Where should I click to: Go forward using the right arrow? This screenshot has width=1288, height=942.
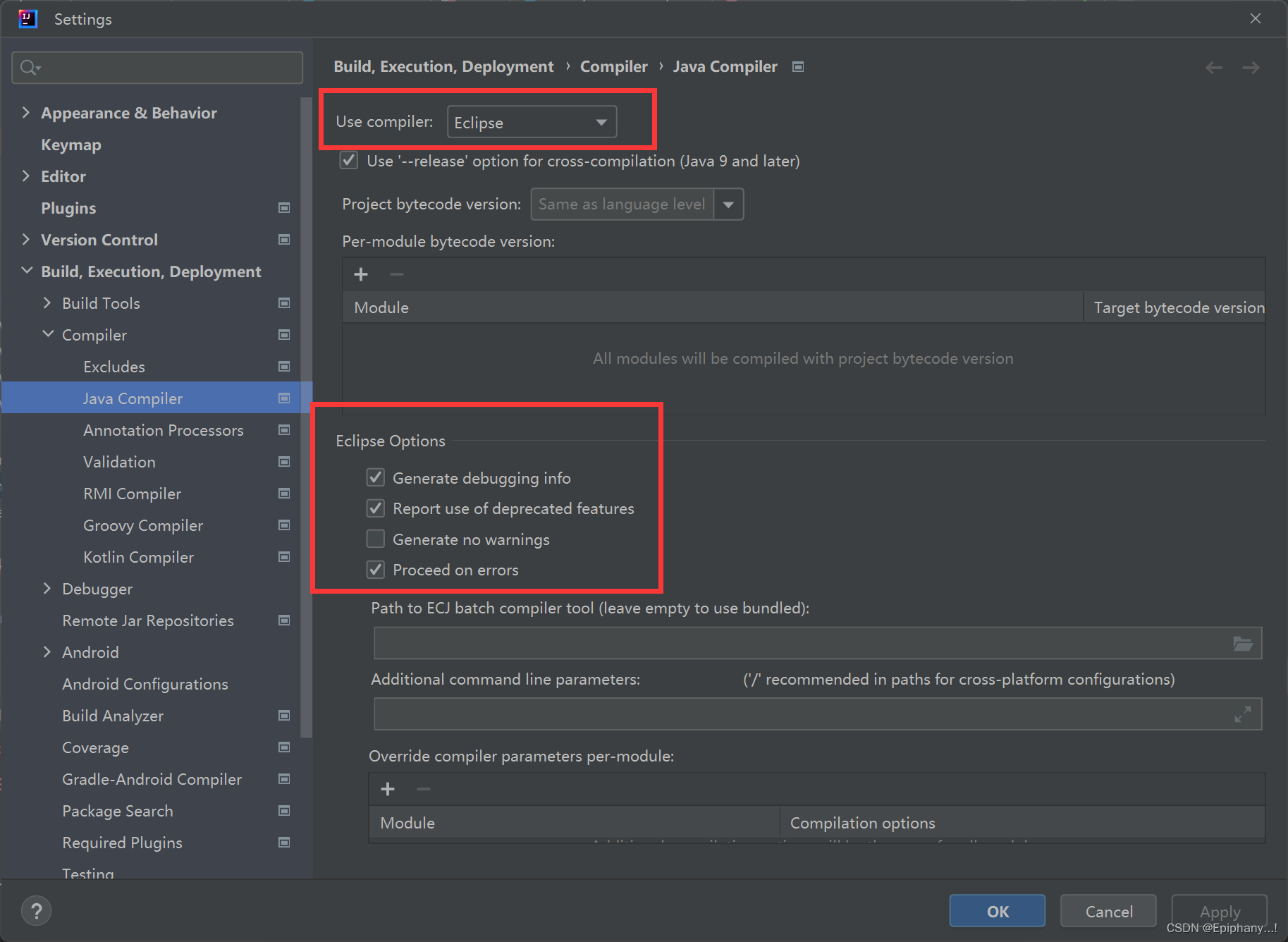click(x=1251, y=68)
